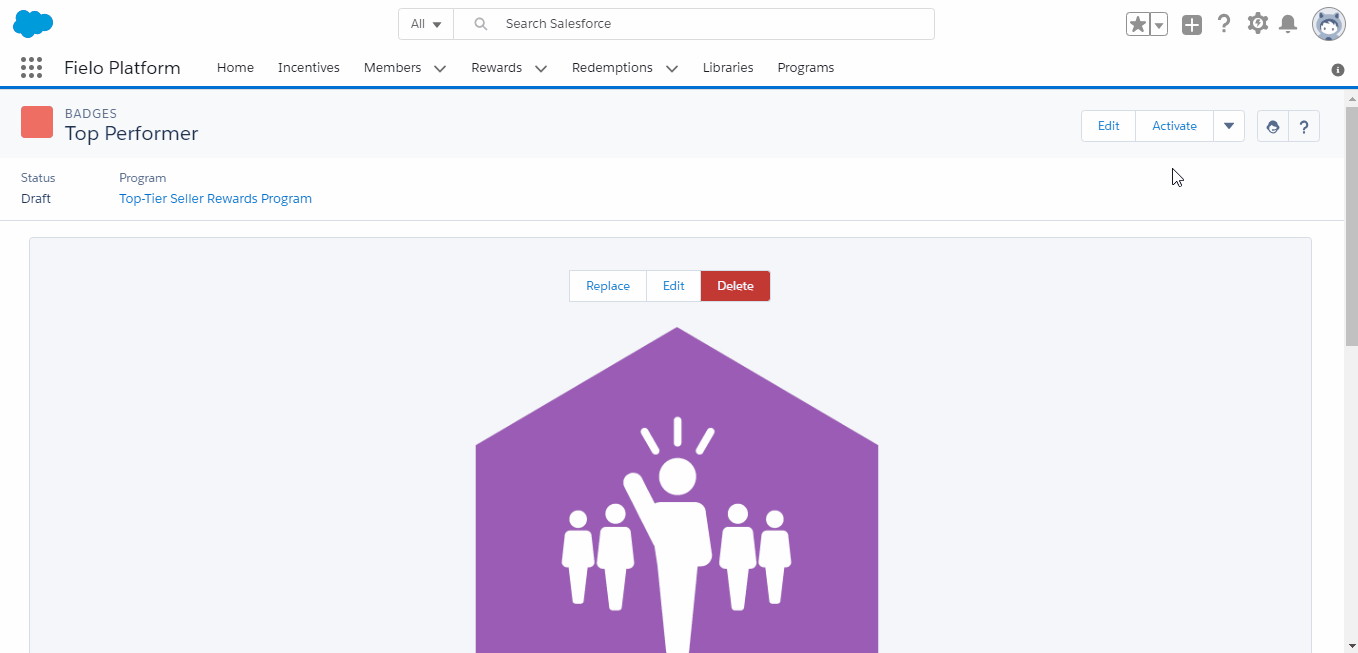The height and width of the screenshot is (653, 1358).
Task: Open Global Actions plus icon
Action: pyautogui.click(x=1191, y=24)
